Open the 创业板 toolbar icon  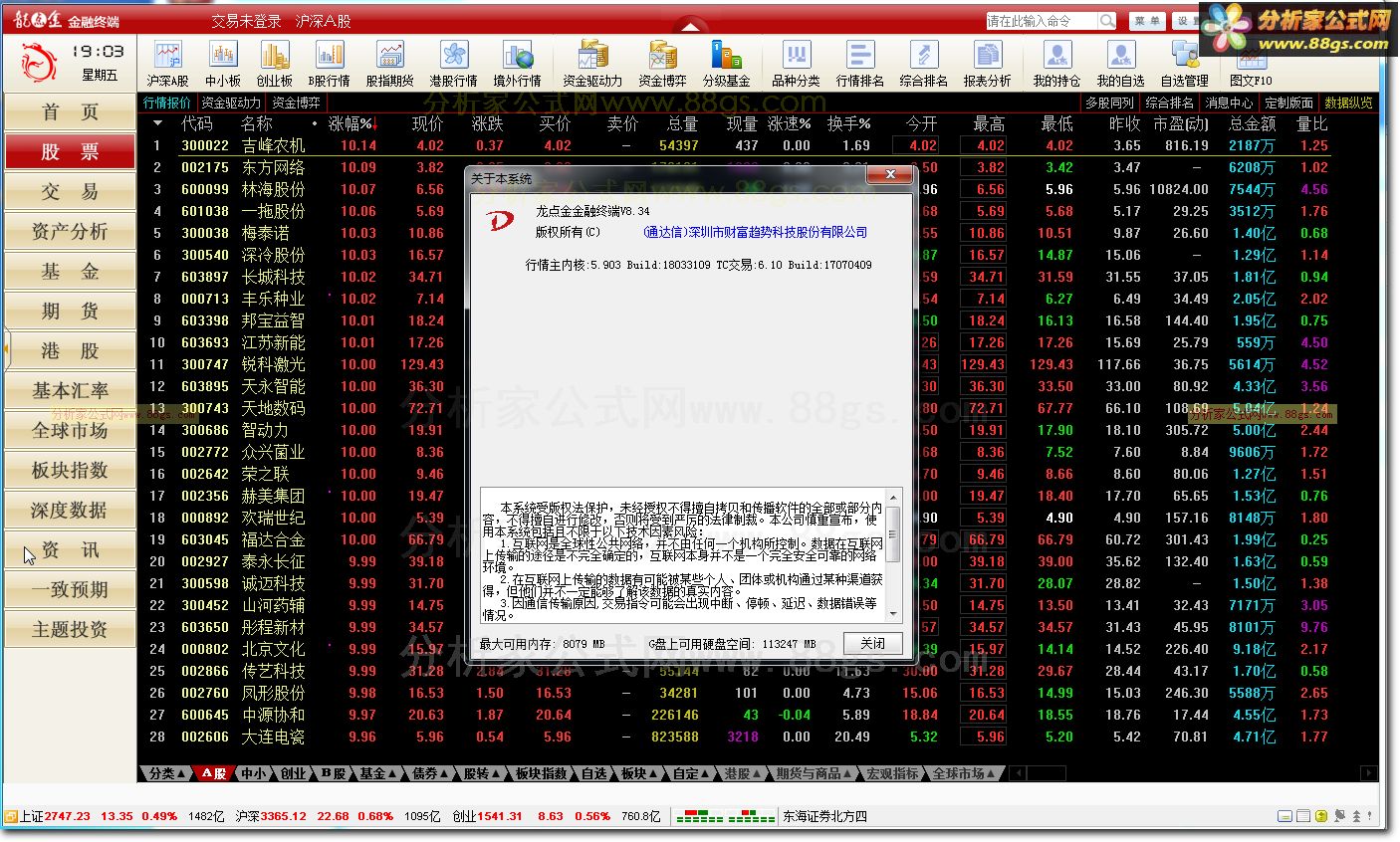275,63
